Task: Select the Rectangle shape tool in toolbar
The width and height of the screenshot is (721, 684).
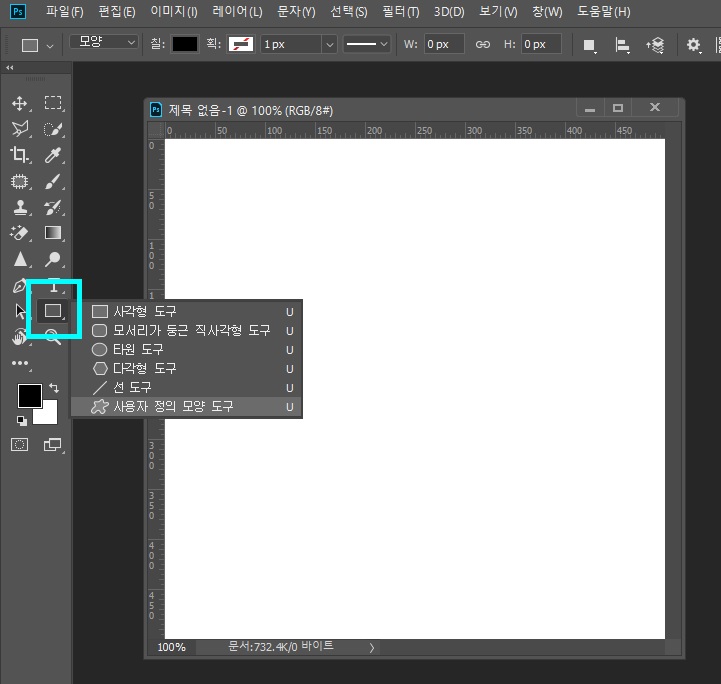Action: pos(53,311)
